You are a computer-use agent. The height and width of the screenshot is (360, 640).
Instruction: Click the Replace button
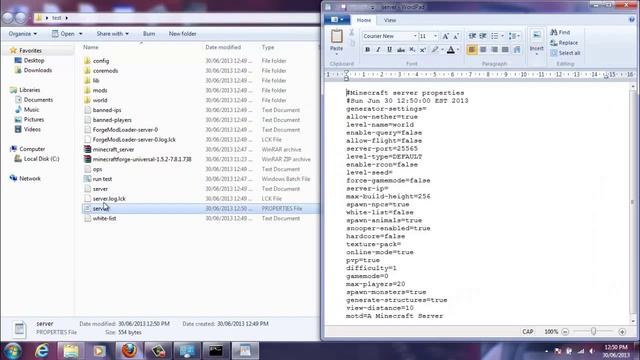(564, 43)
